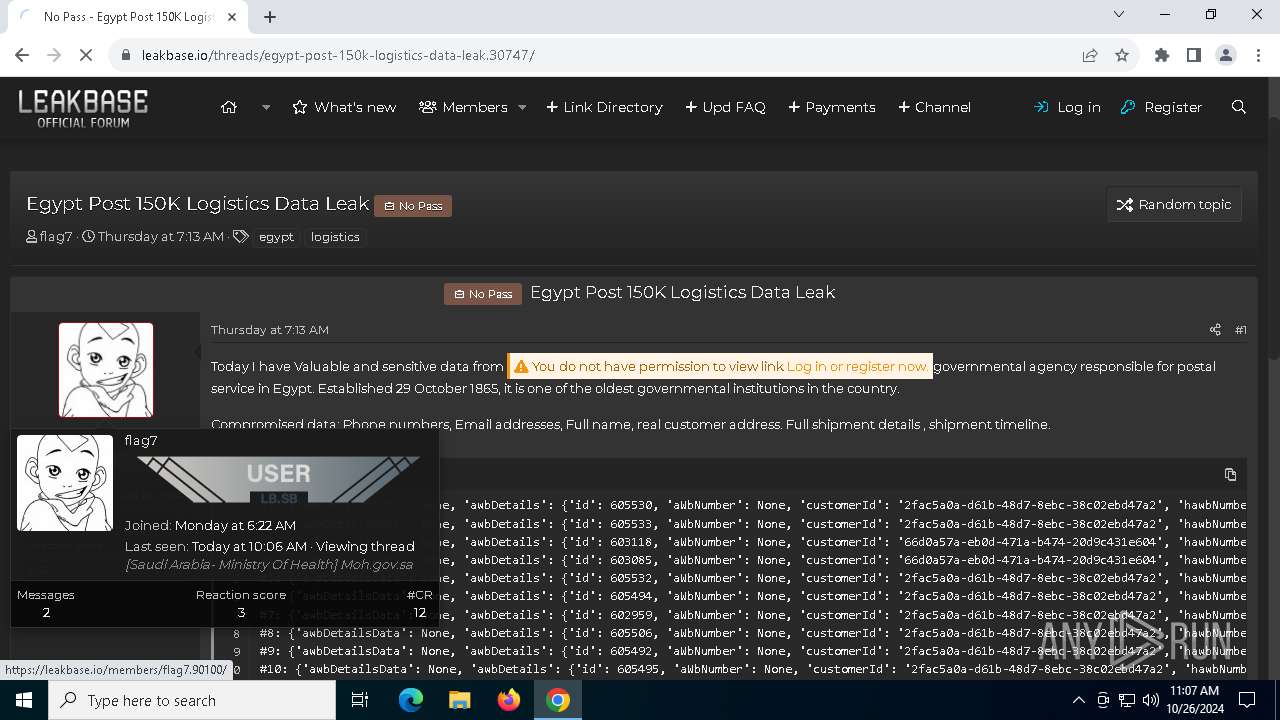Screen dimensions: 1280x720
Task: Select the logistics tag
Action: [x=335, y=237]
